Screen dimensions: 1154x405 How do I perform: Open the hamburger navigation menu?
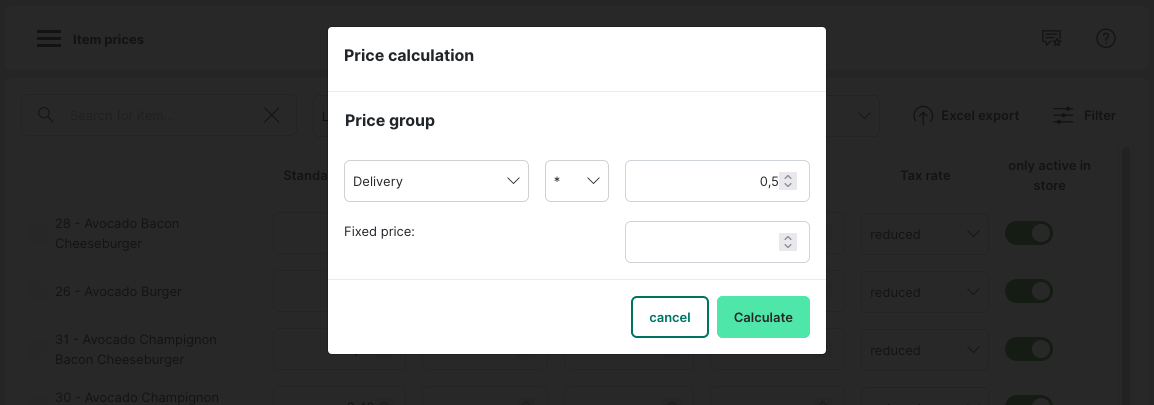point(49,39)
